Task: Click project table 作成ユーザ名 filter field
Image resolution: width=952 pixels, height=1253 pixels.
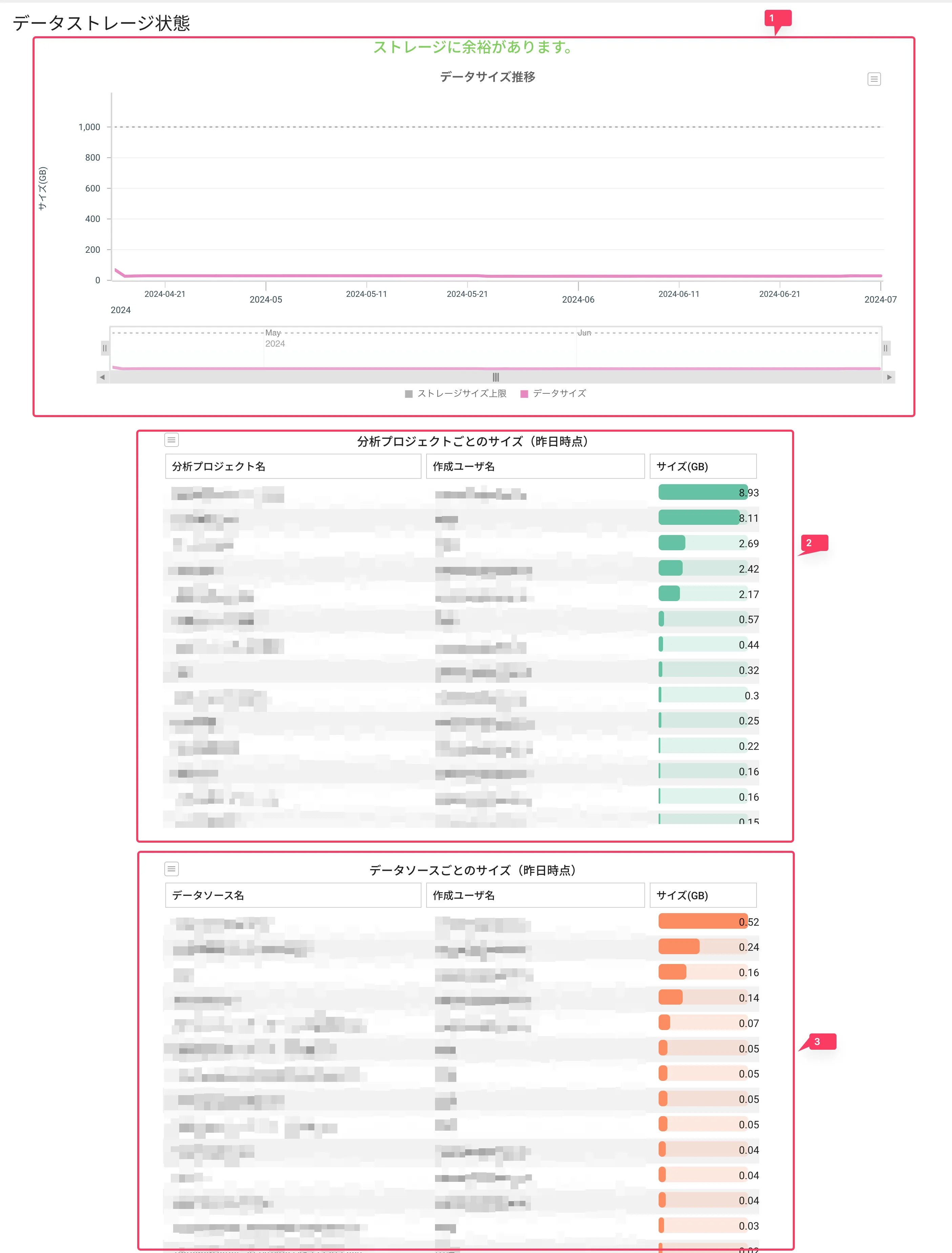Action: click(x=536, y=467)
